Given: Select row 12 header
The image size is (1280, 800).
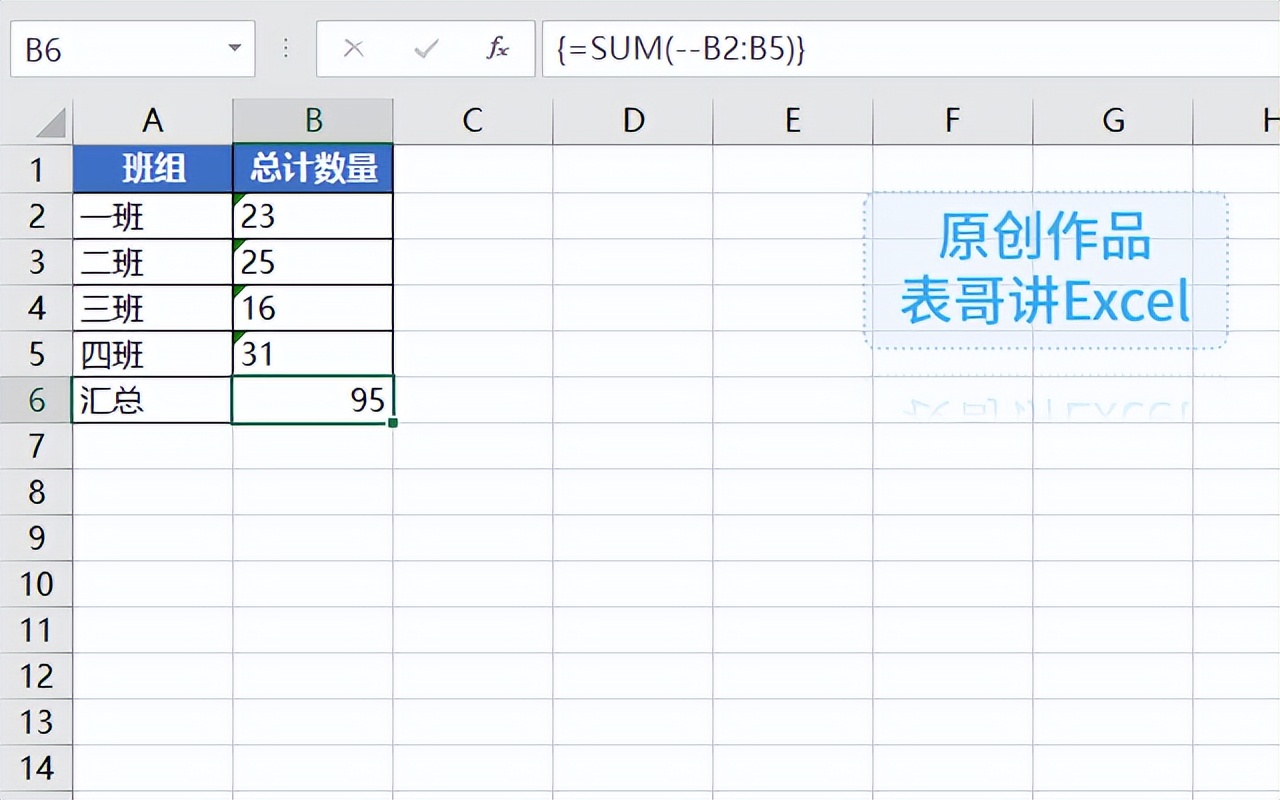Looking at the screenshot, I should point(36,676).
